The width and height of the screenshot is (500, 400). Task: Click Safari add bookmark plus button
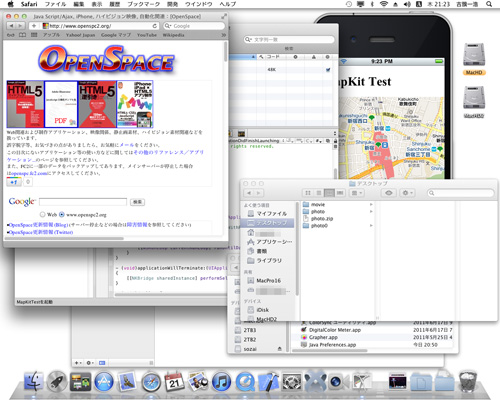point(34,26)
